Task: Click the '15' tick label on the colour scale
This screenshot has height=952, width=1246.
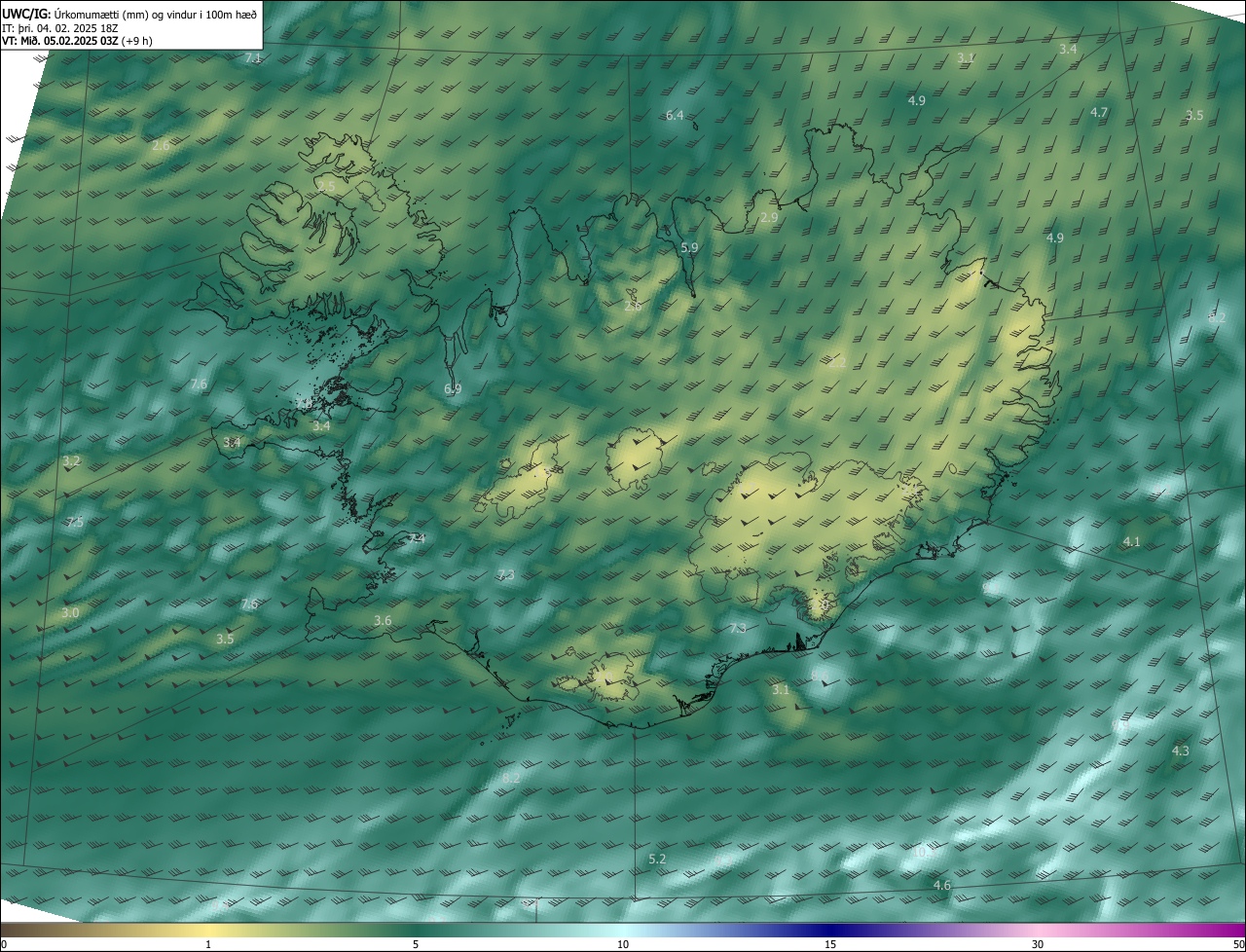Action: click(x=830, y=944)
